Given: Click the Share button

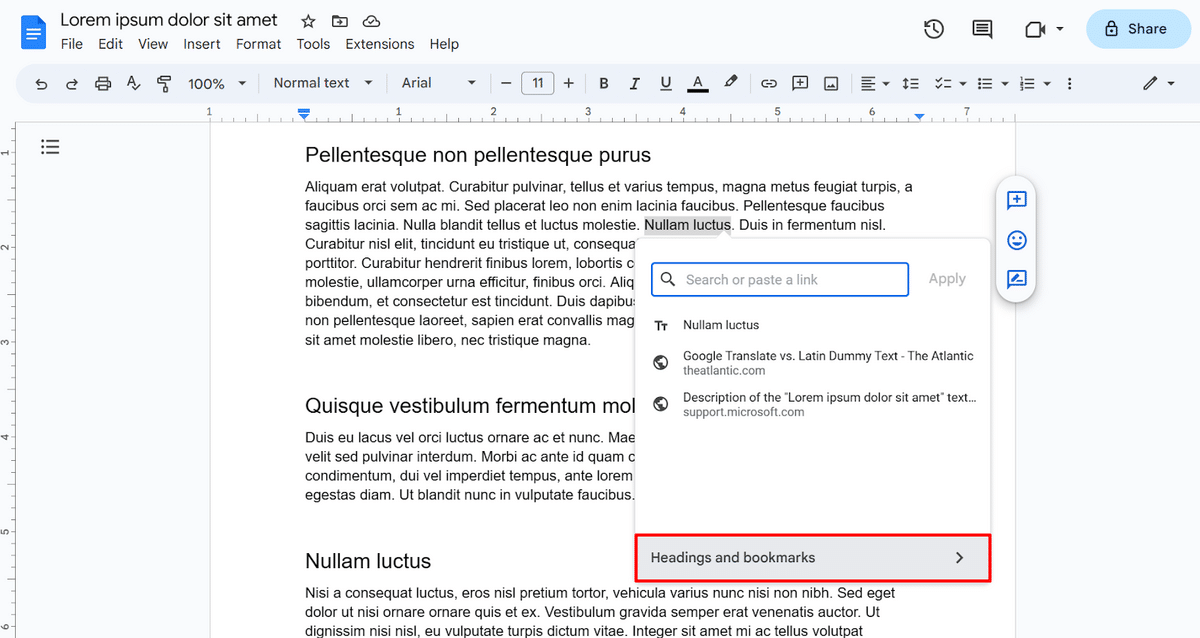Looking at the screenshot, I should pos(1138,29).
